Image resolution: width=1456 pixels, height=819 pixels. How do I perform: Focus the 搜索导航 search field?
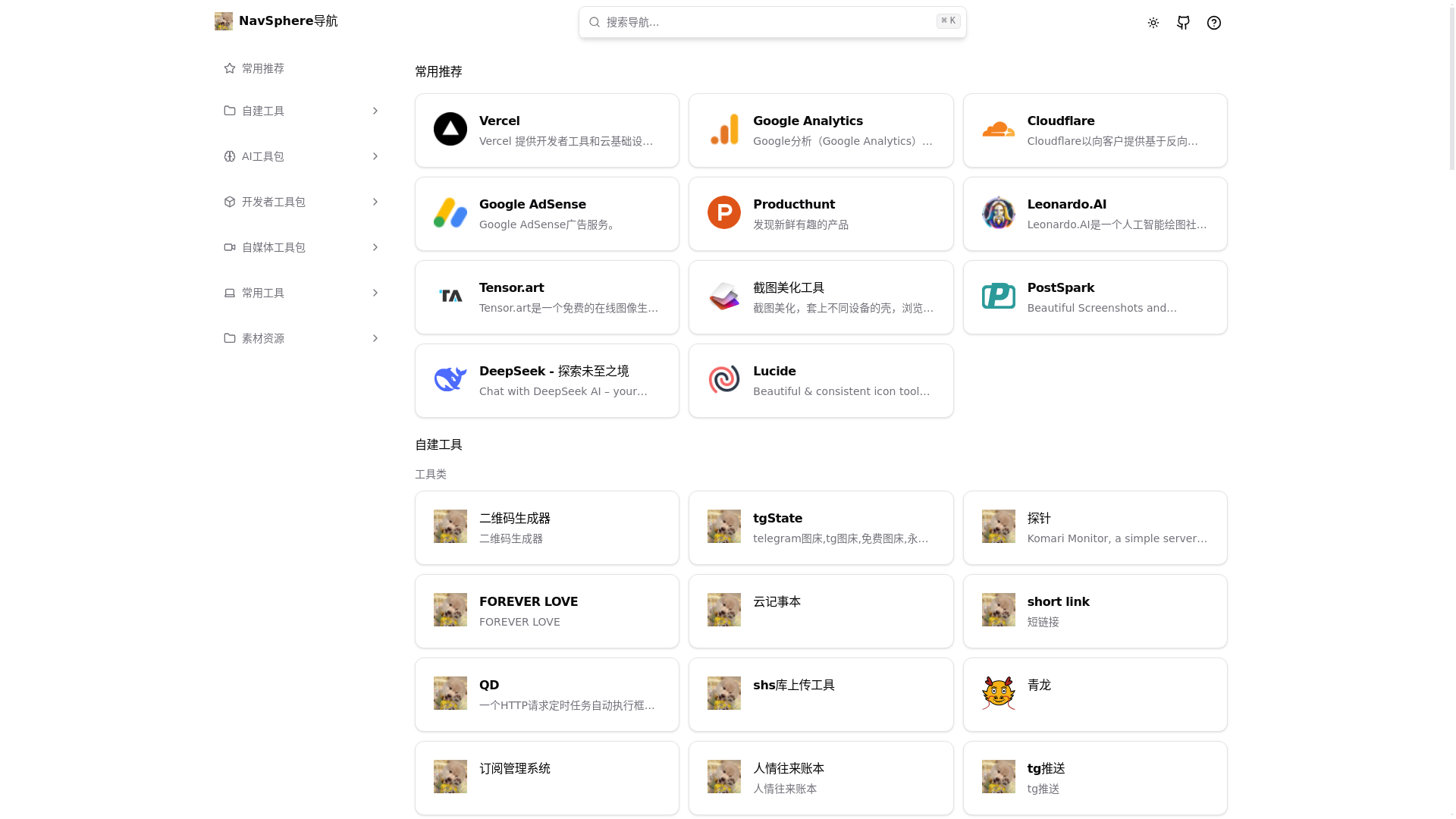(773, 22)
